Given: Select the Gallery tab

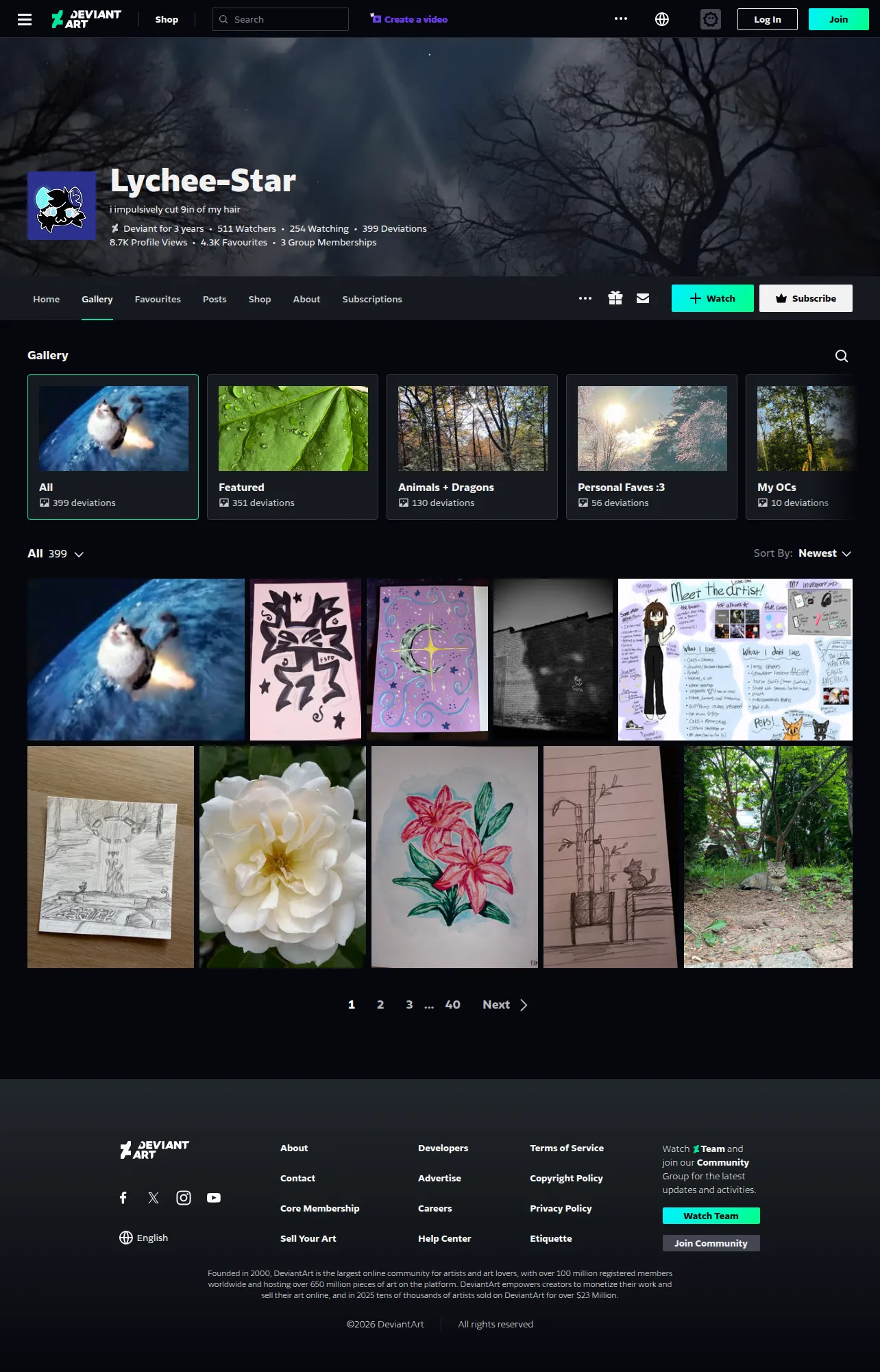Looking at the screenshot, I should pyautogui.click(x=97, y=299).
